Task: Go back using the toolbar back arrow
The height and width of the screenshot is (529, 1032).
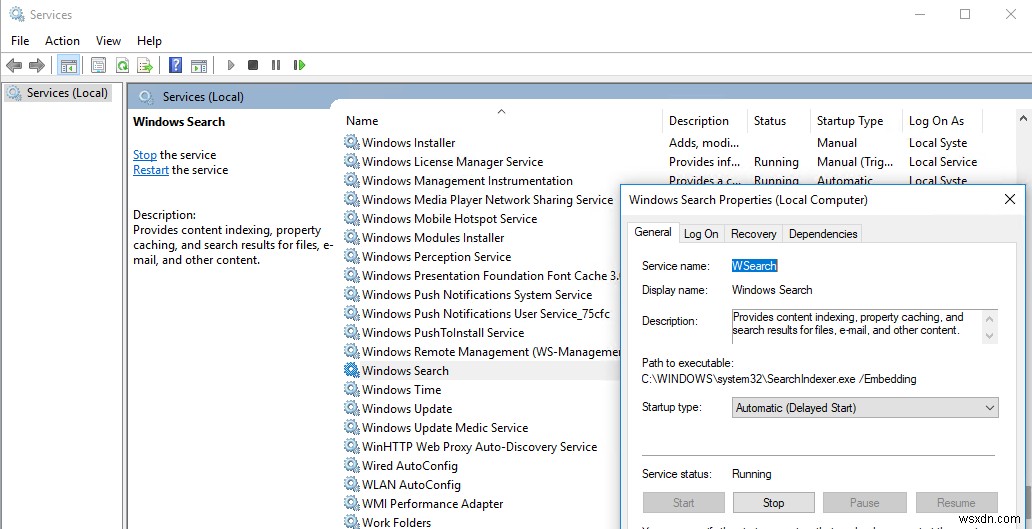Action: point(14,65)
